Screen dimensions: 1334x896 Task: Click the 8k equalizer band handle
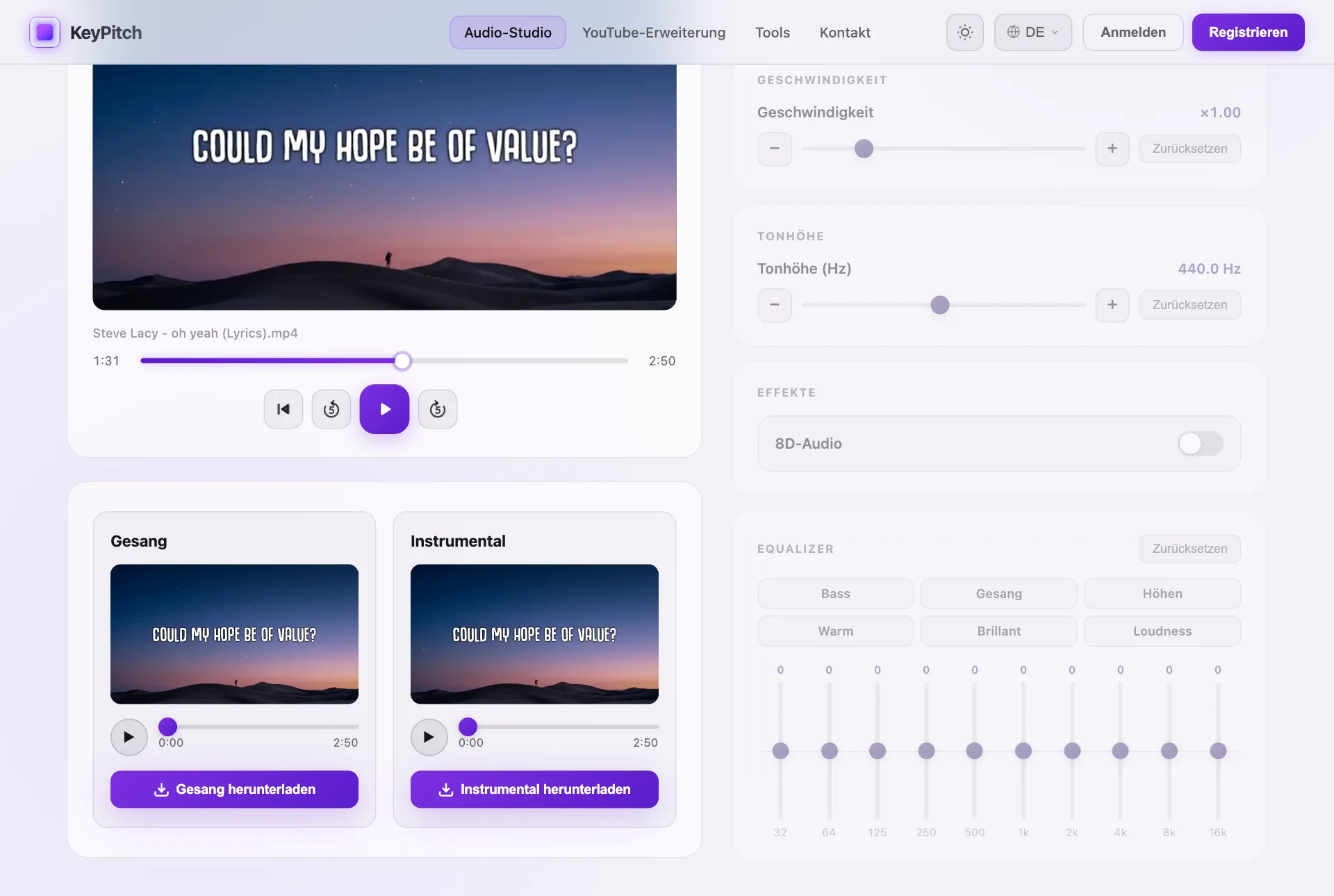1169,751
